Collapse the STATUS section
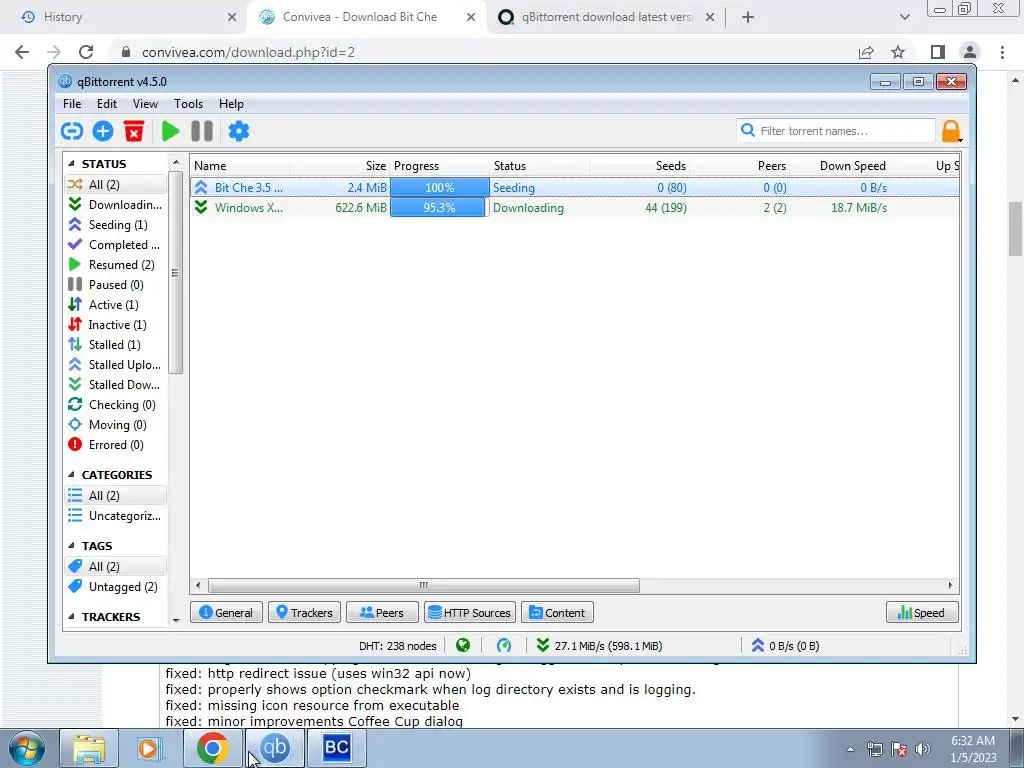The height and width of the screenshot is (768, 1024). tap(71, 164)
